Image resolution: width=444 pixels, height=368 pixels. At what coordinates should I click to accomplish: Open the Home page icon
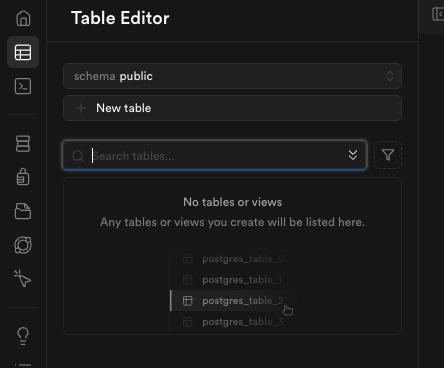[x=23, y=18]
